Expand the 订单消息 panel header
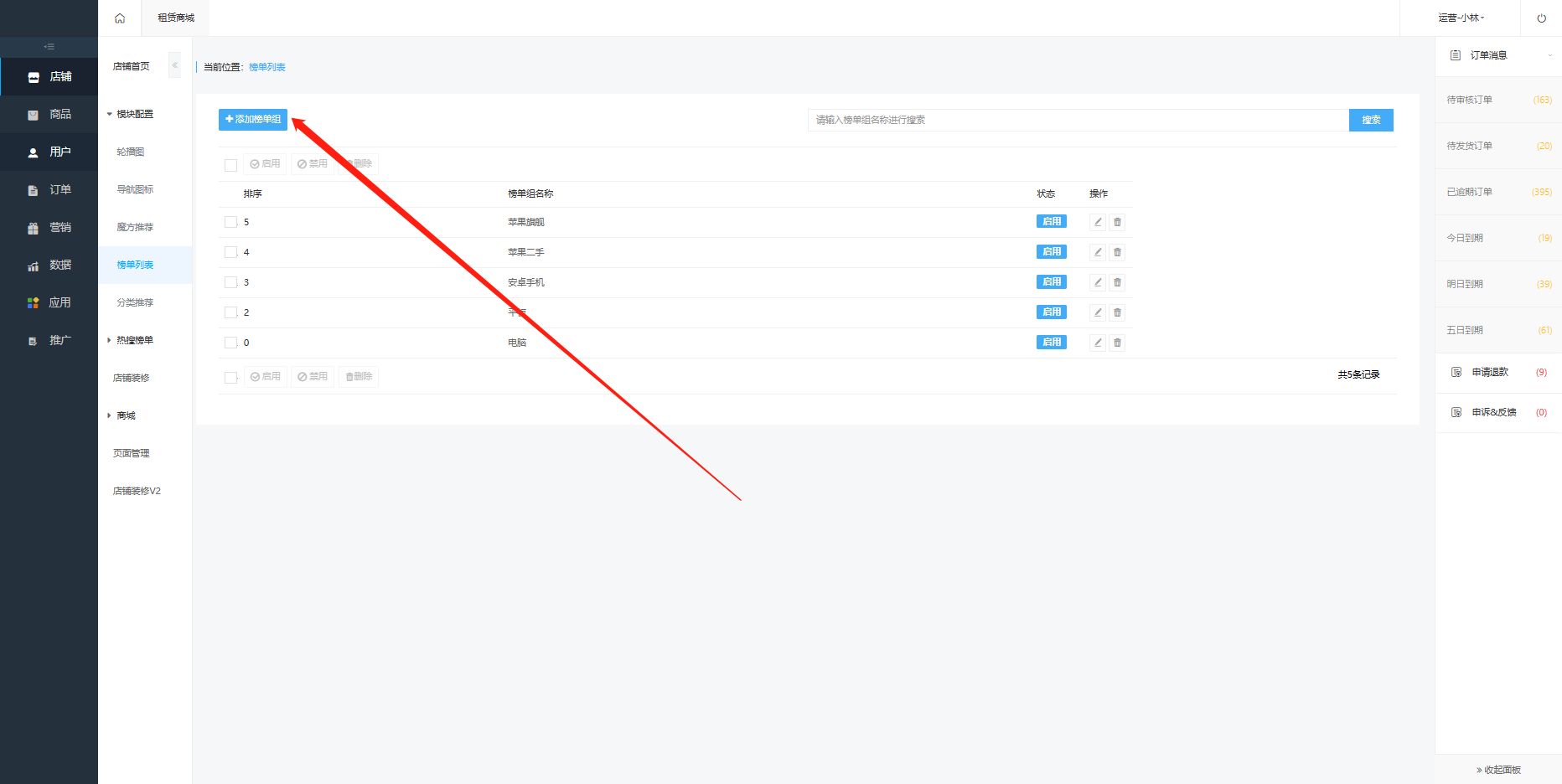Viewport: 1562px width, 784px height. coord(1498,55)
